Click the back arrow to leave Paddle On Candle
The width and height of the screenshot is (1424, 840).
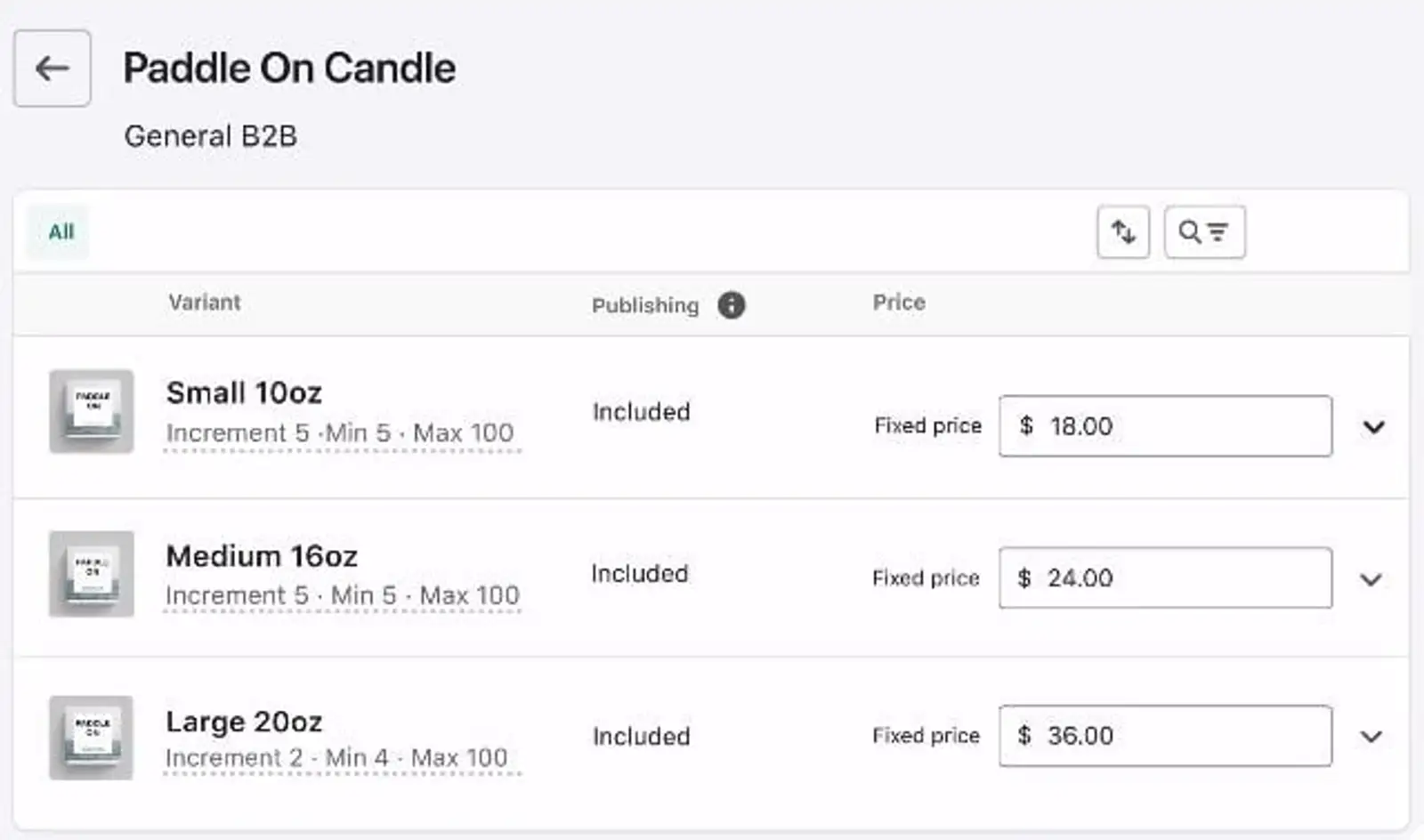coord(52,69)
